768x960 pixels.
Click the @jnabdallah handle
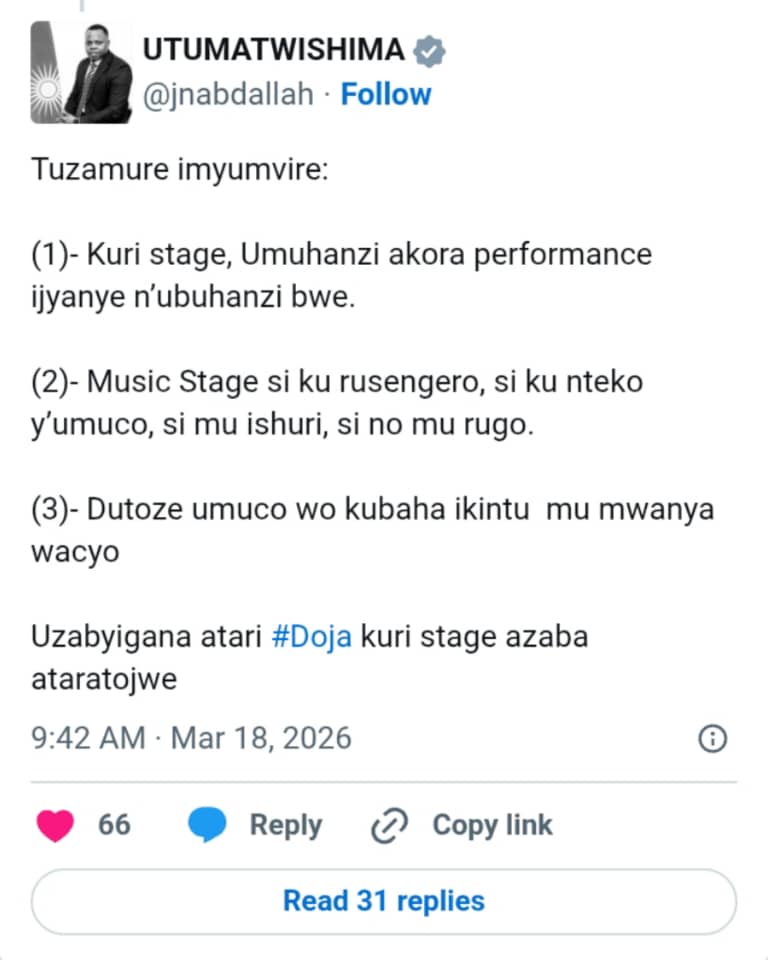tap(229, 94)
